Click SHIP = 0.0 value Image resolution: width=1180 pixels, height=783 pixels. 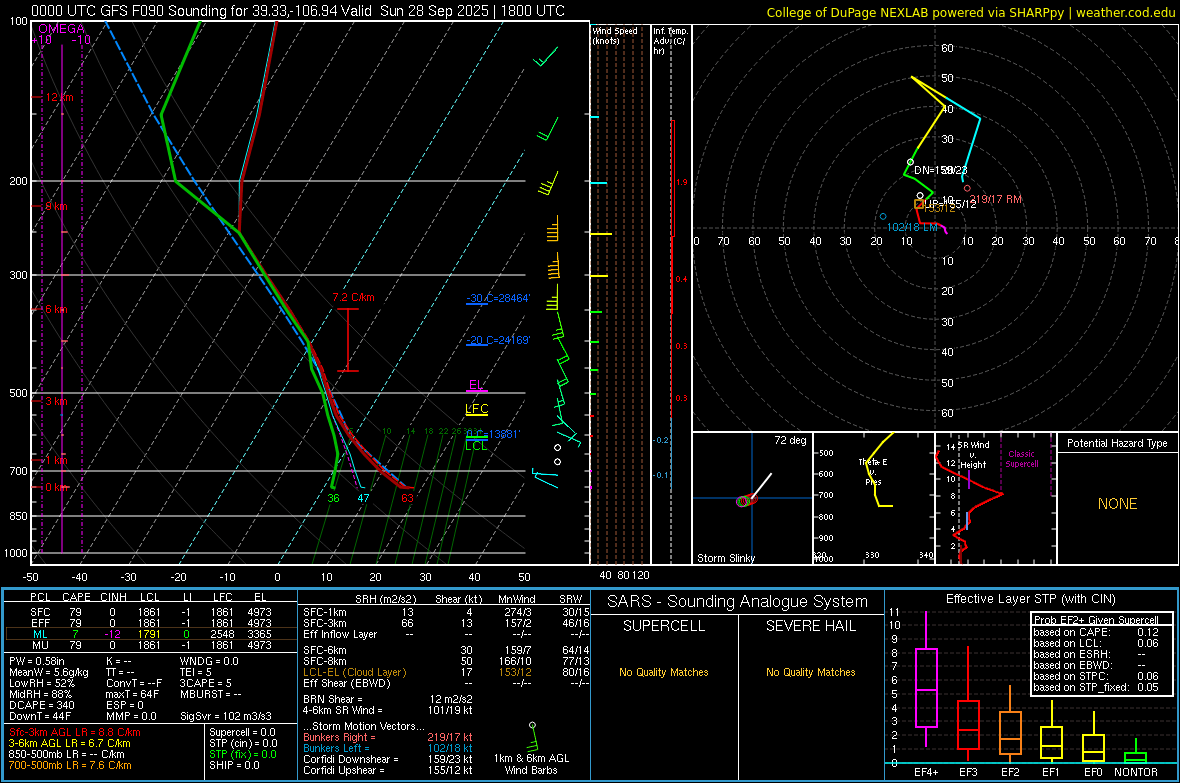[x=234, y=766]
